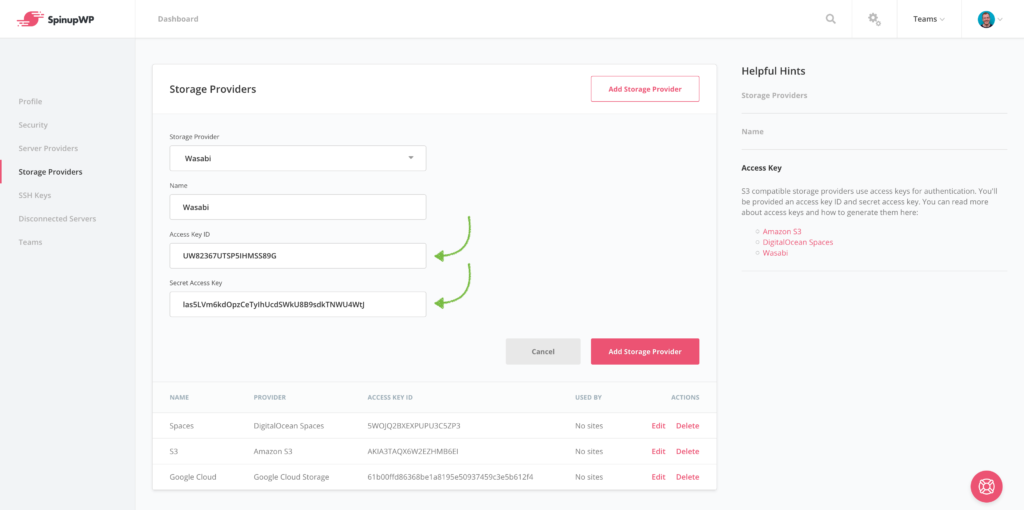Viewport: 1024px width, 510px height.
Task: Go to Dashboard in top bar
Action: click(x=178, y=19)
